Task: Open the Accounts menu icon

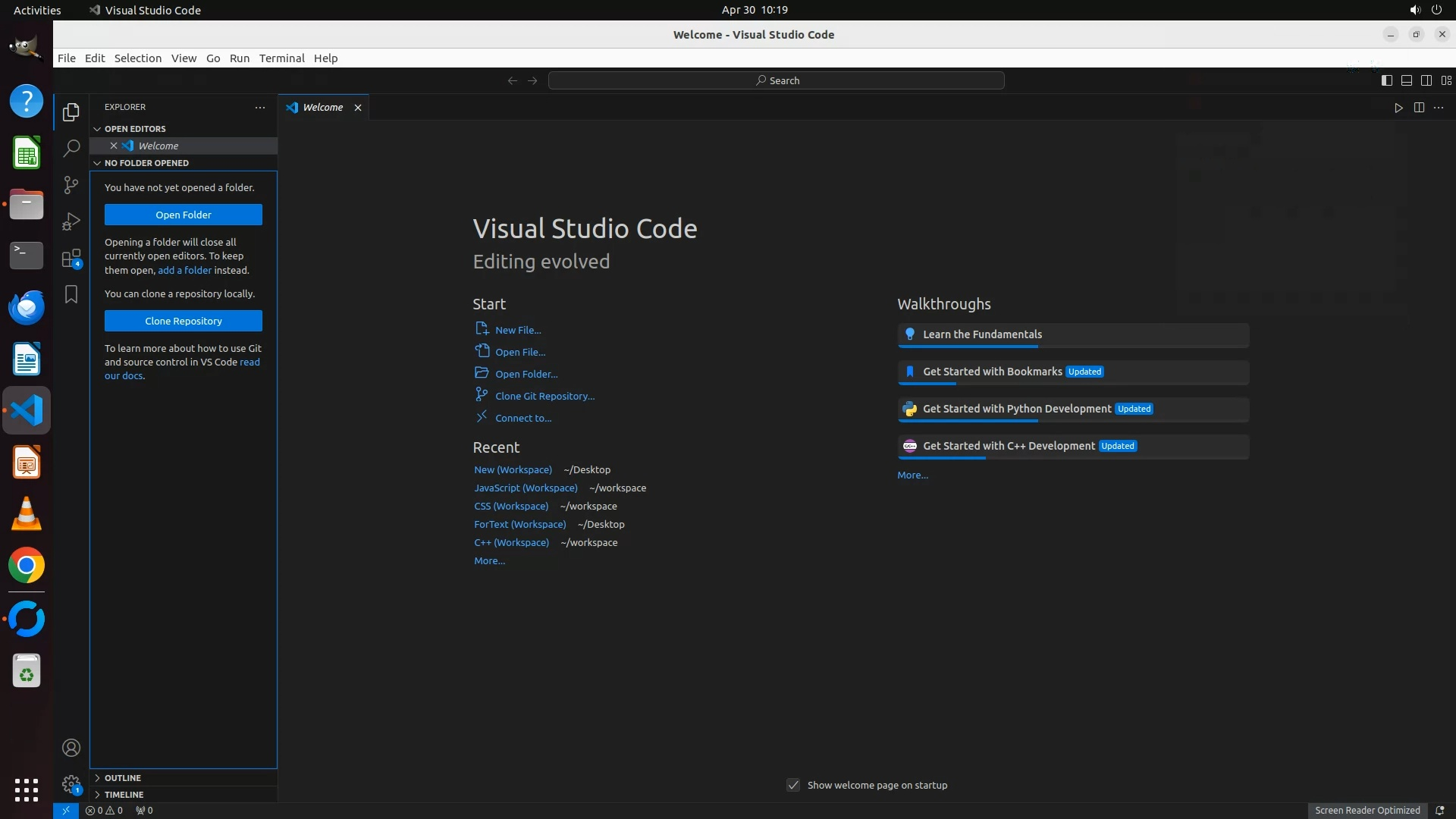Action: tap(71, 748)
